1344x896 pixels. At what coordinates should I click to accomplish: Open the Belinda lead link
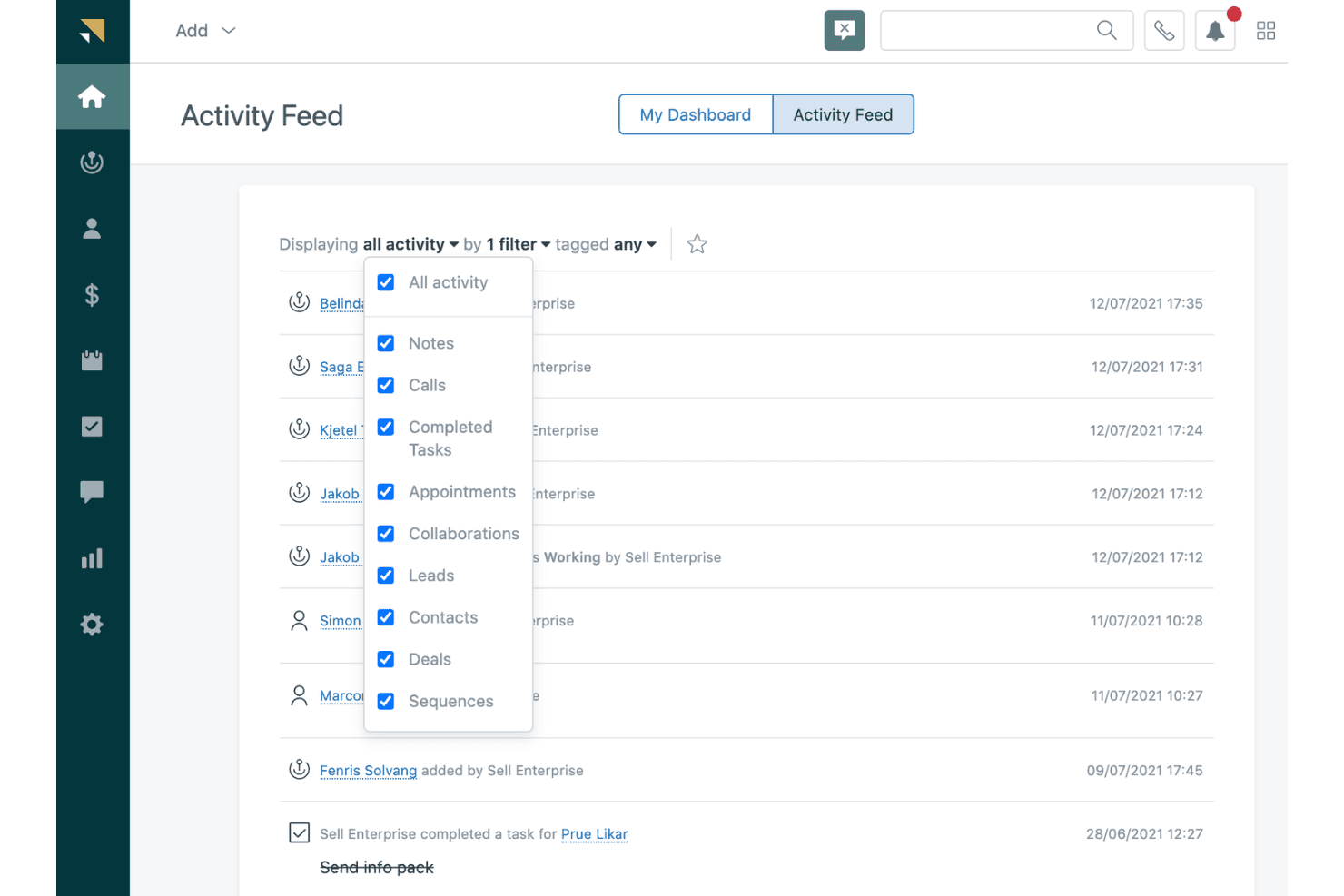point(341,303)
